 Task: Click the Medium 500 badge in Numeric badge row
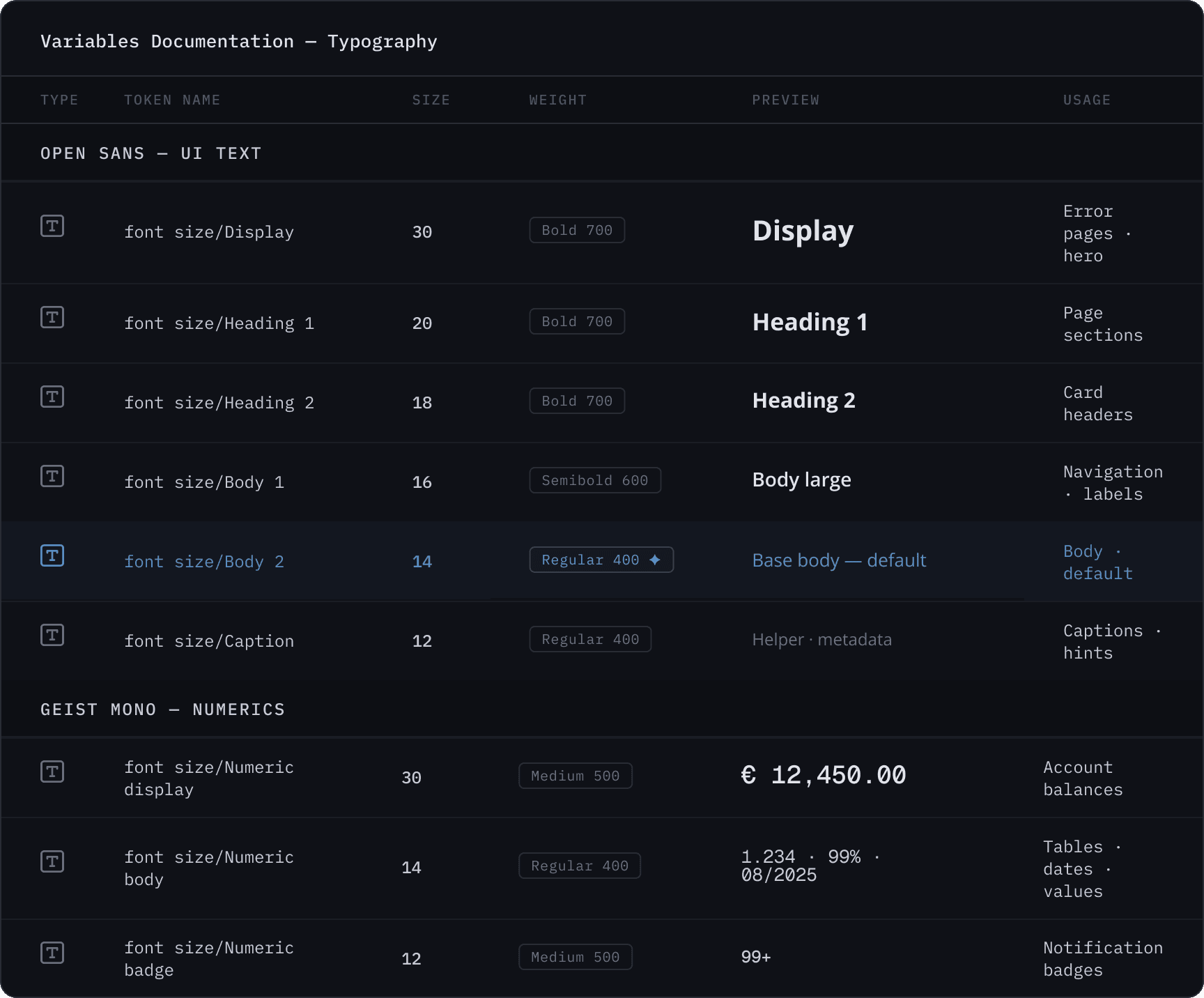[x=576, y=957]
